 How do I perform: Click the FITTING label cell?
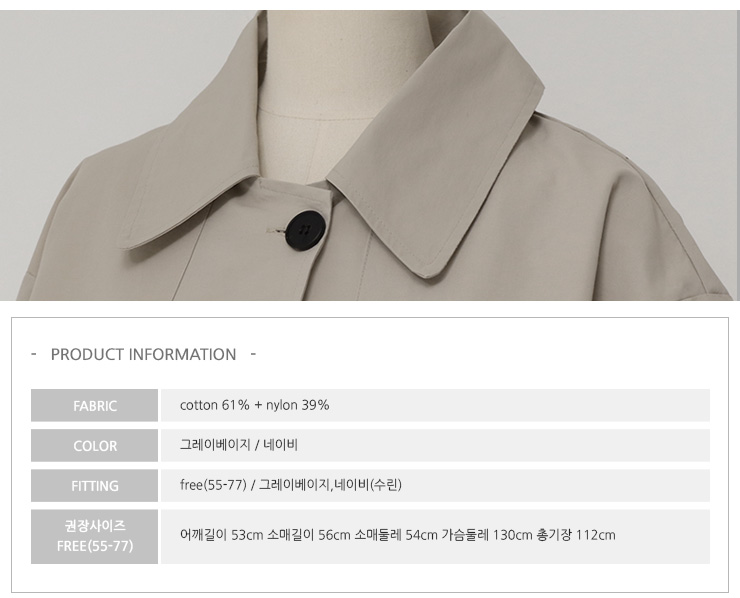(x=94, y=486)
